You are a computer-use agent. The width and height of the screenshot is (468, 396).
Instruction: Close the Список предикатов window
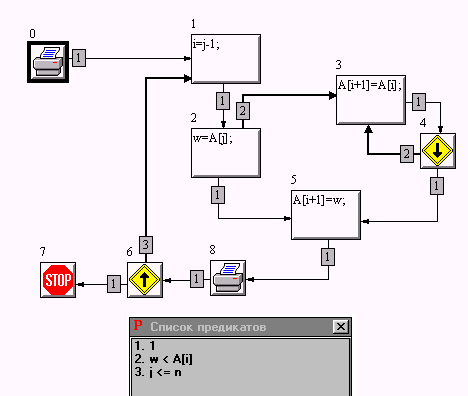(x=341, y=327)
